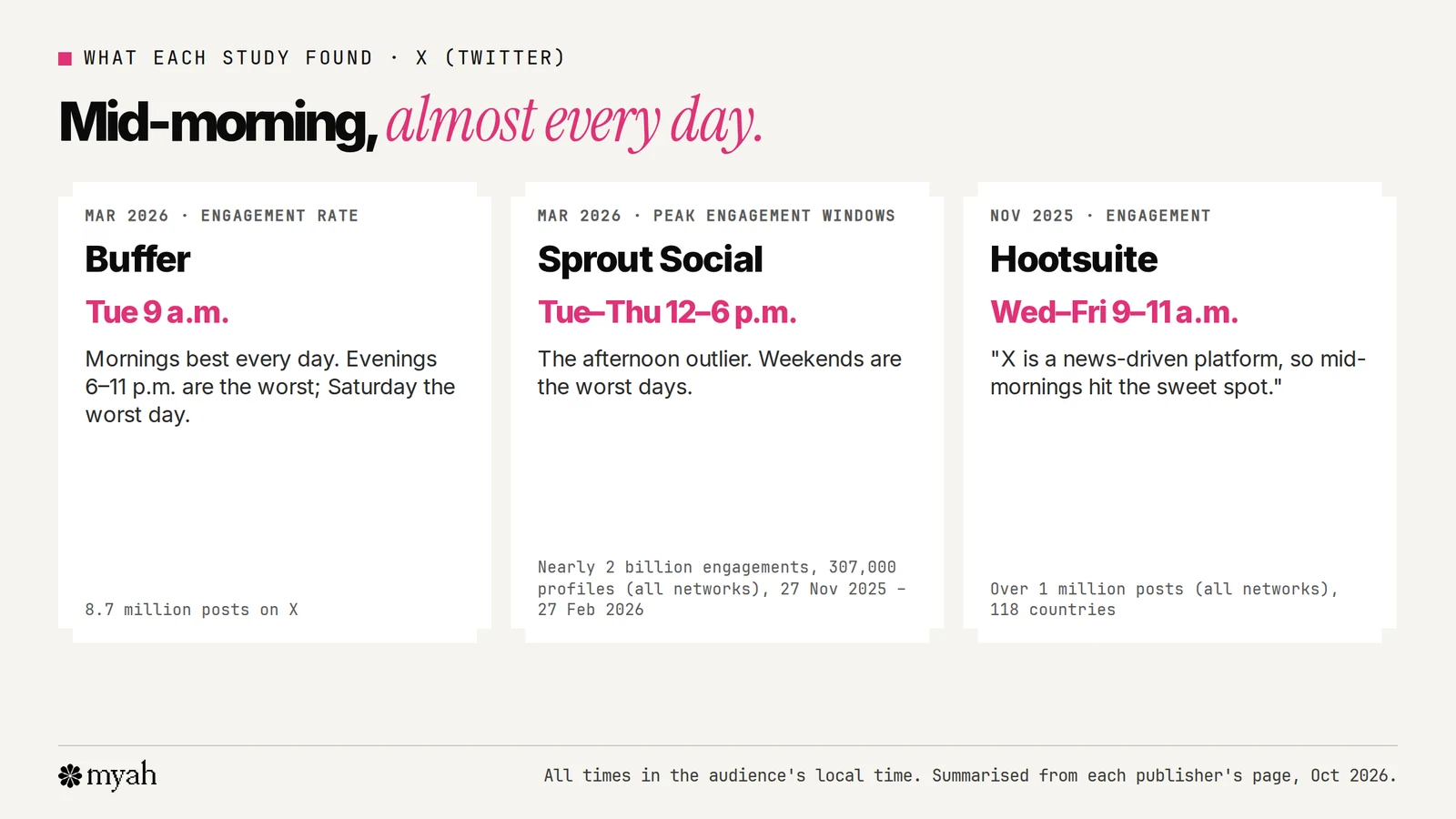Viewport: 1456px width, 819px height.
Task: Select the "MAR 2026 · ENGAGEMENT RATE" label
Action: [222, 216]
